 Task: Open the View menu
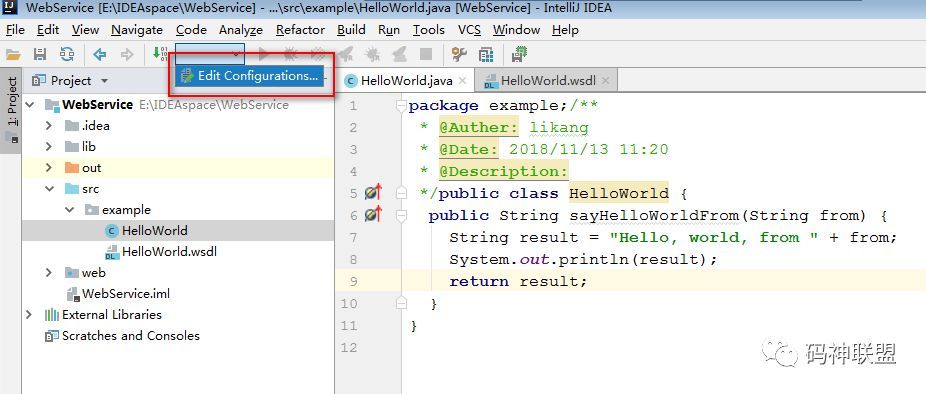pyautogui.click(x=86, y=30)
